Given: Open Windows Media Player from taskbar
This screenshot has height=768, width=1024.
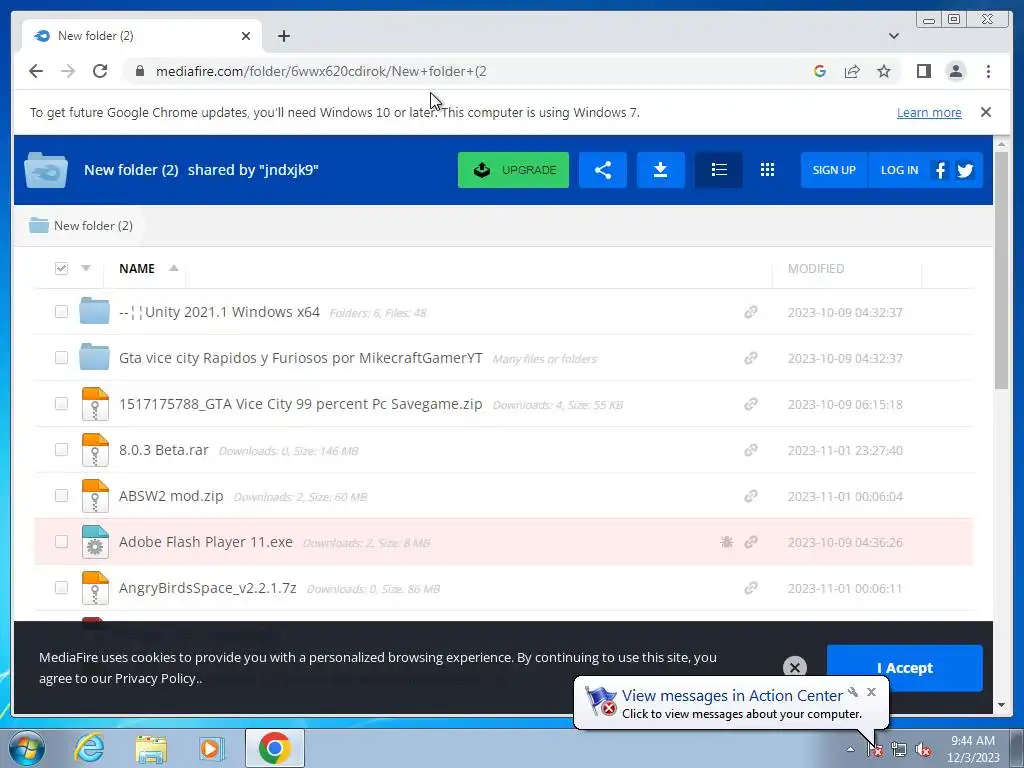Looking at the screenshot, I should (x=211, y=748).
